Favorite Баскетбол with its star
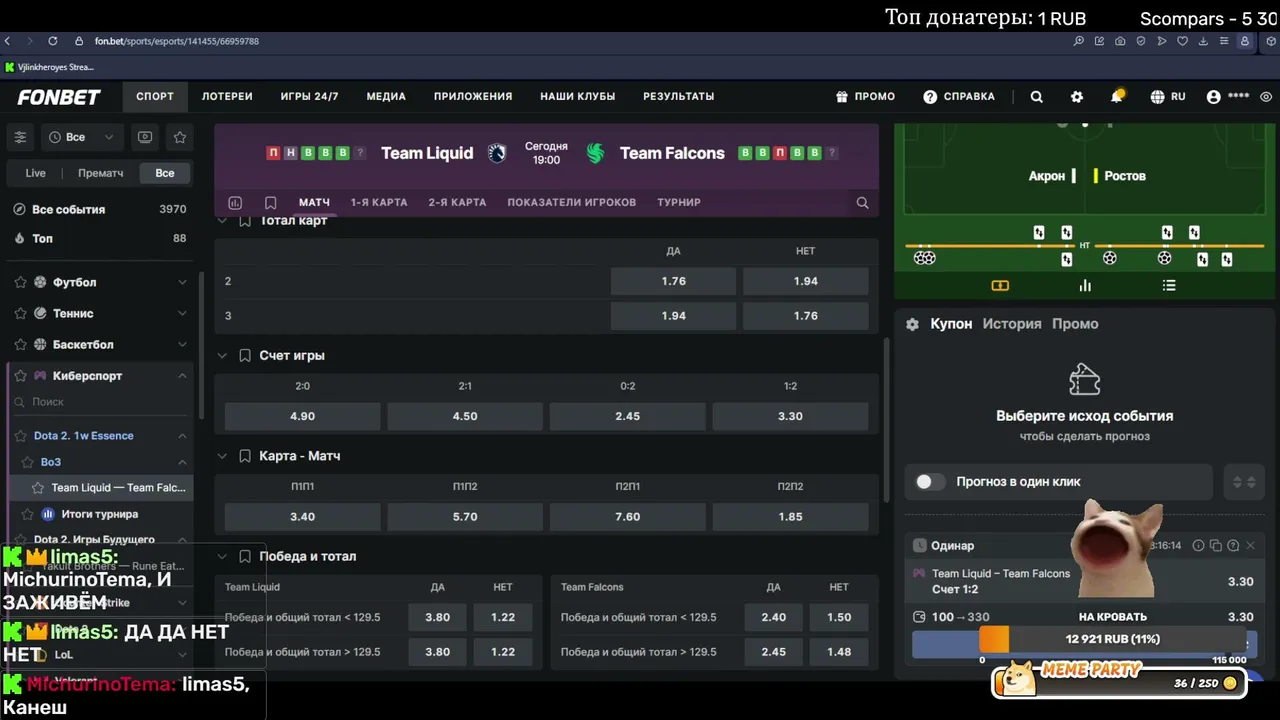The width and height of the screenshot is (1280, 720). [20, 345]
